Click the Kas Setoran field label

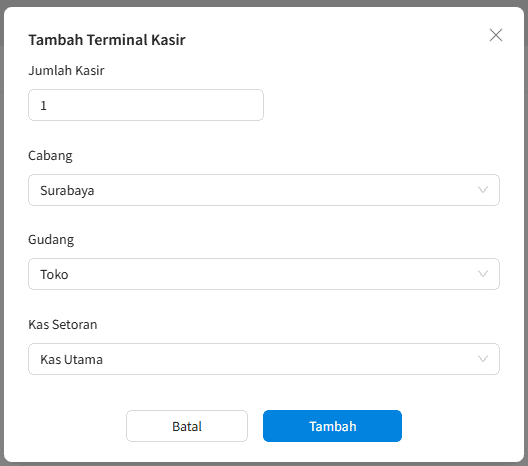[x=63, y=325]
